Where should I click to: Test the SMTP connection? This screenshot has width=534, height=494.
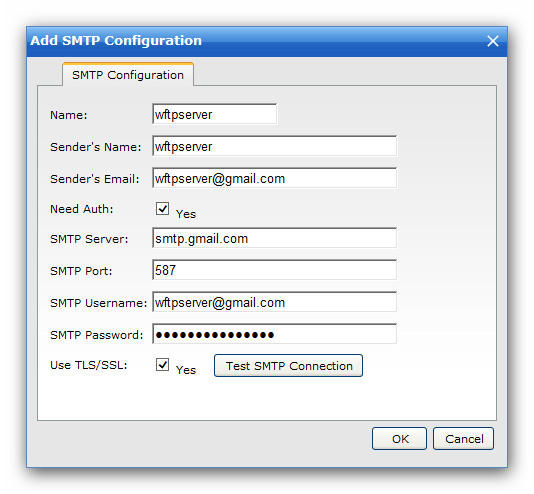point(288,366)
